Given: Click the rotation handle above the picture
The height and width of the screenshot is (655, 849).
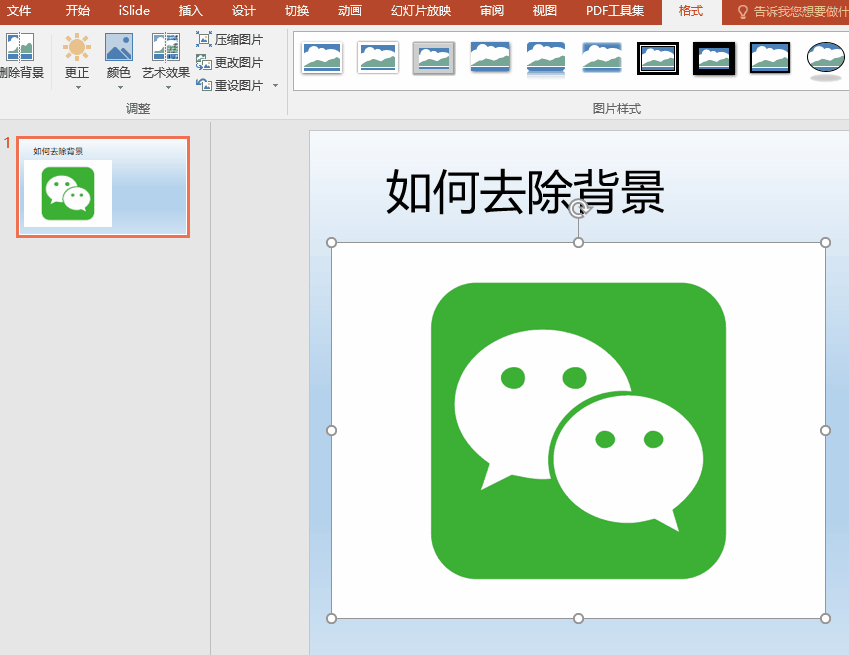Looking at the screenshot, I should pos(578,208).
